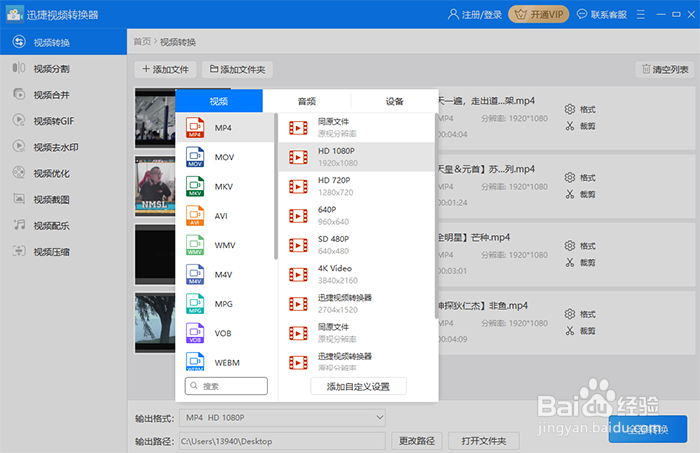Click the tree landscape video thumbnail
The width and height of the screenshot is (700, 453).
pyautogui.click(x=155, y=323)
